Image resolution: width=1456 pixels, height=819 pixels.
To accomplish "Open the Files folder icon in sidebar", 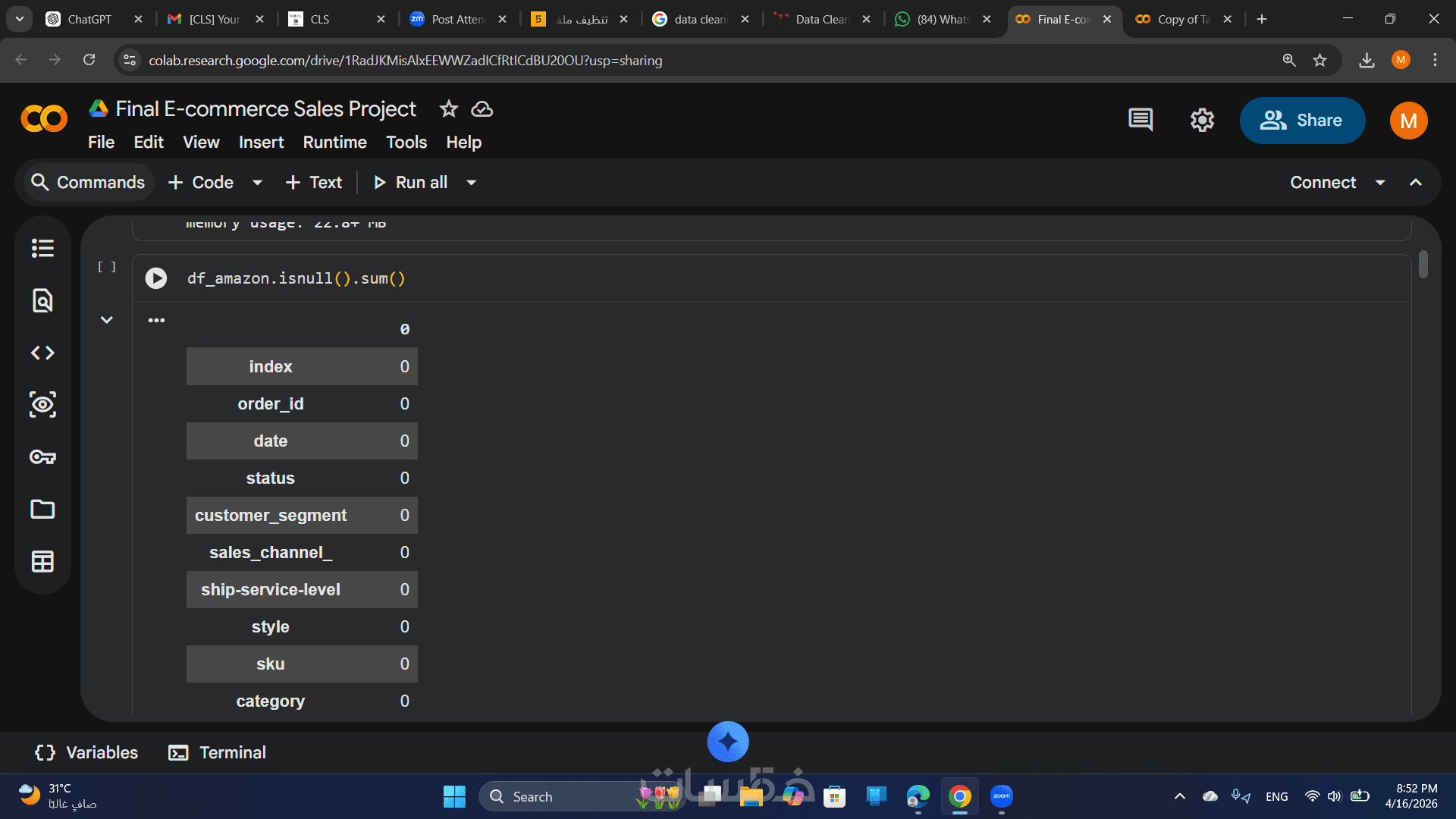I will tap(42, 509).
